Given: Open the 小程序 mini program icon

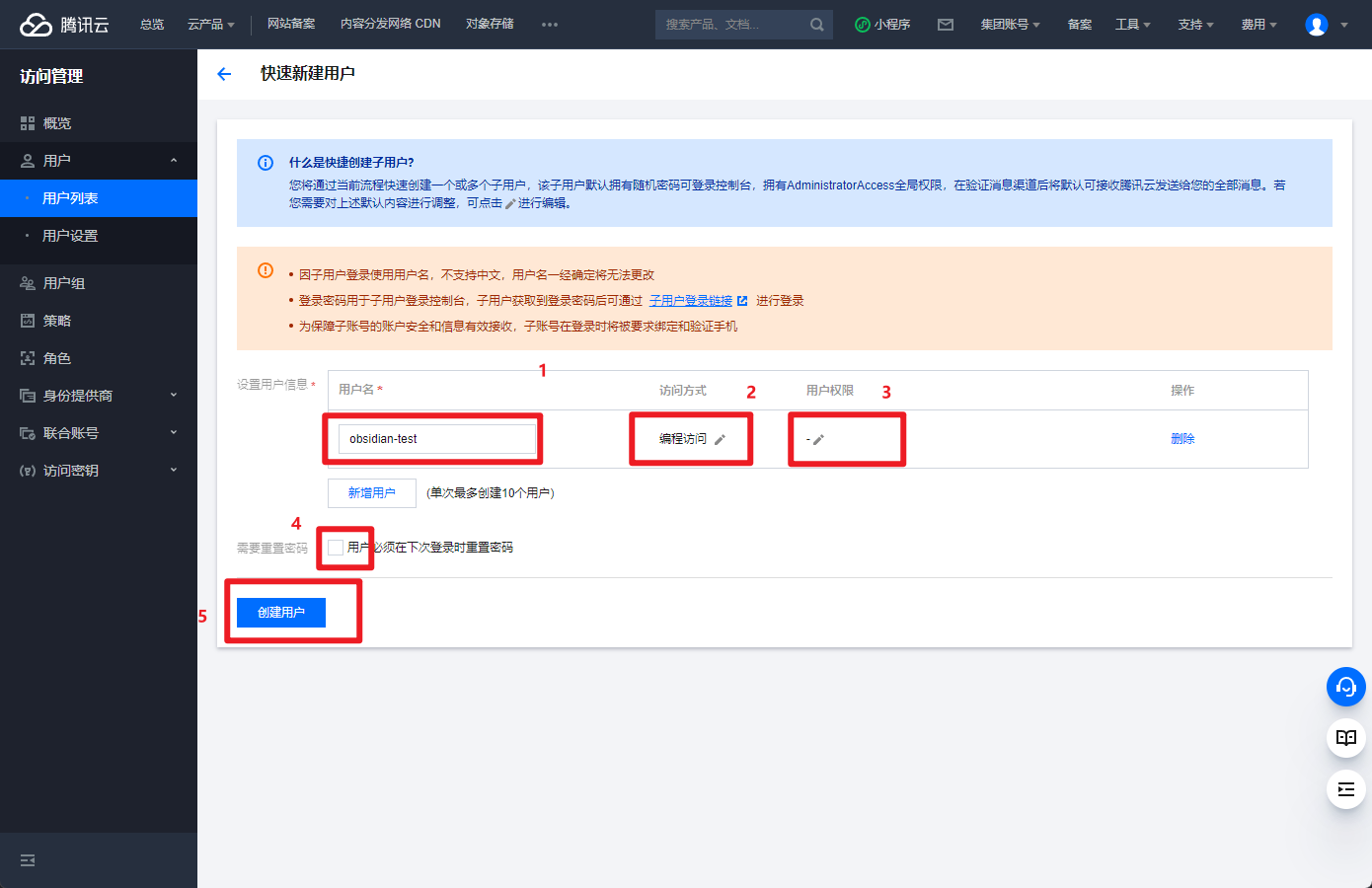Looking at the screenshot, I should [x=862, y=25].
